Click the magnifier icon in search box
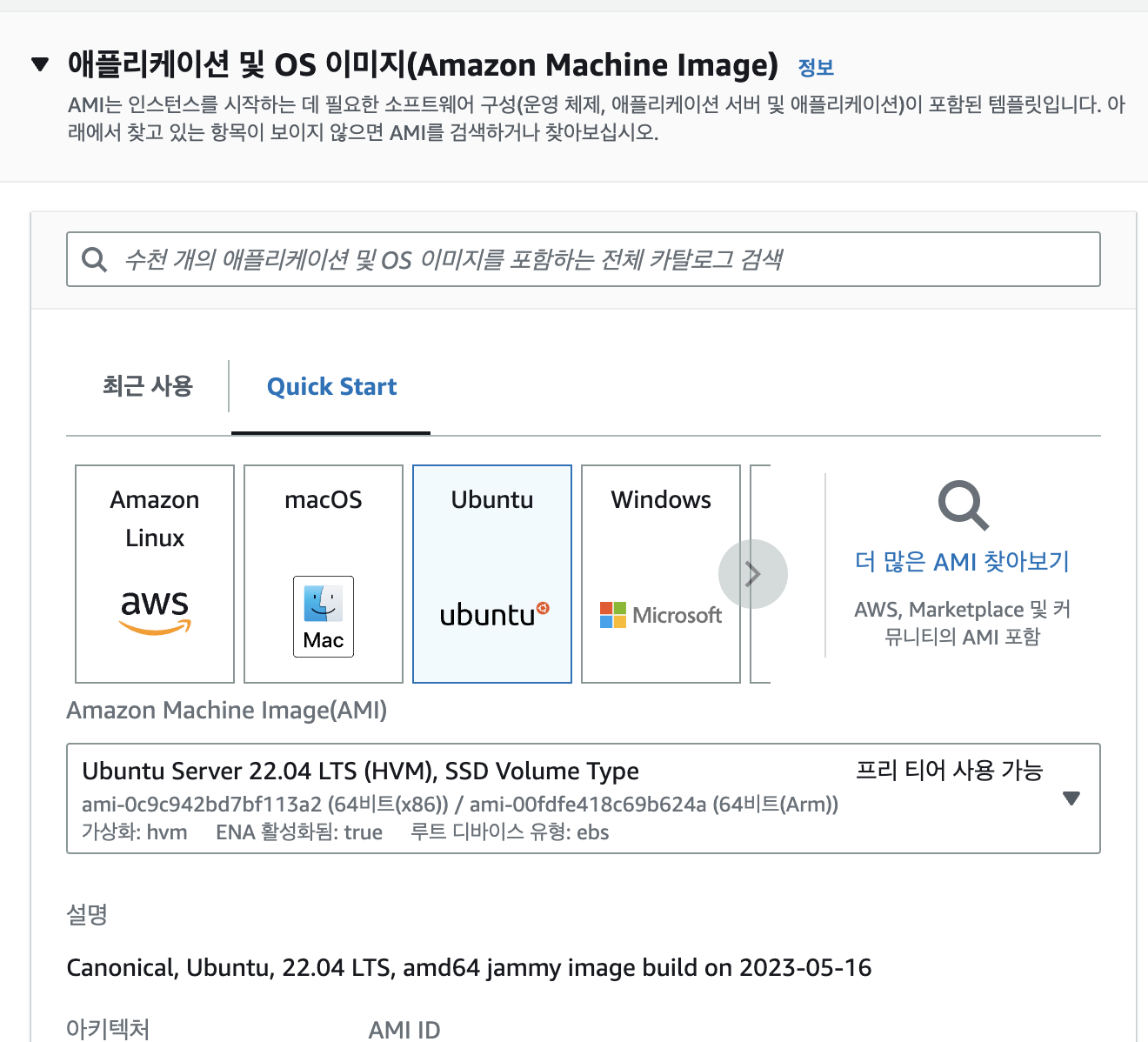Screen dimensions: 1148x1042 pyautogui.click(x=94, y=259)
